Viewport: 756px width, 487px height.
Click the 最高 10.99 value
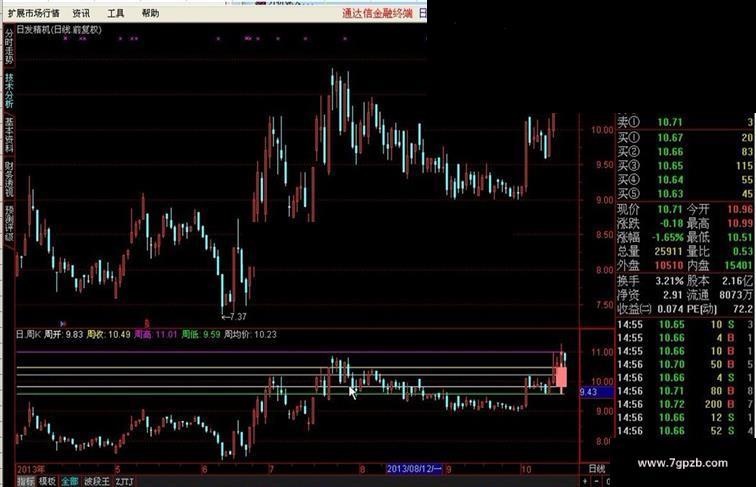pyautogui.click(x=740, y=223)
